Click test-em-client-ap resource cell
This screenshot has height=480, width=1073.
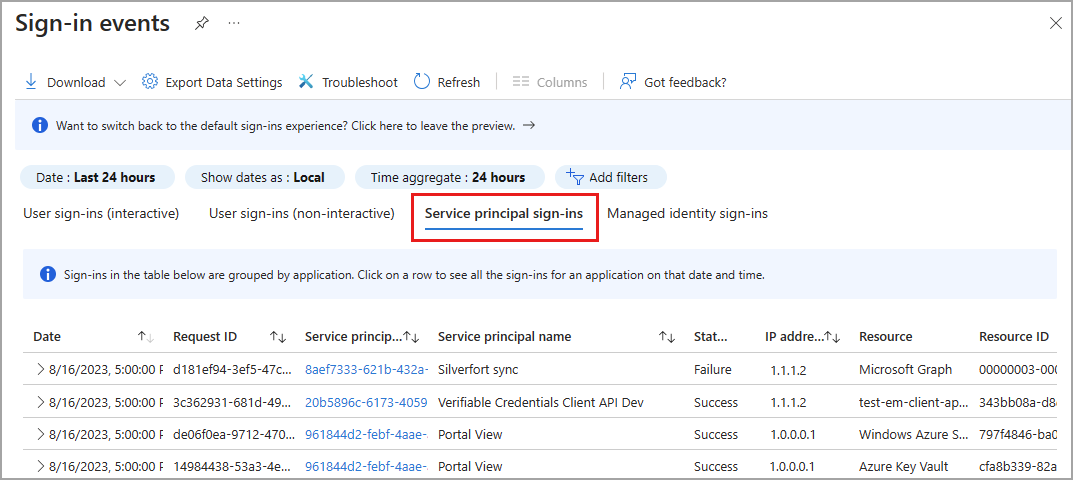[x=914, y=402]
